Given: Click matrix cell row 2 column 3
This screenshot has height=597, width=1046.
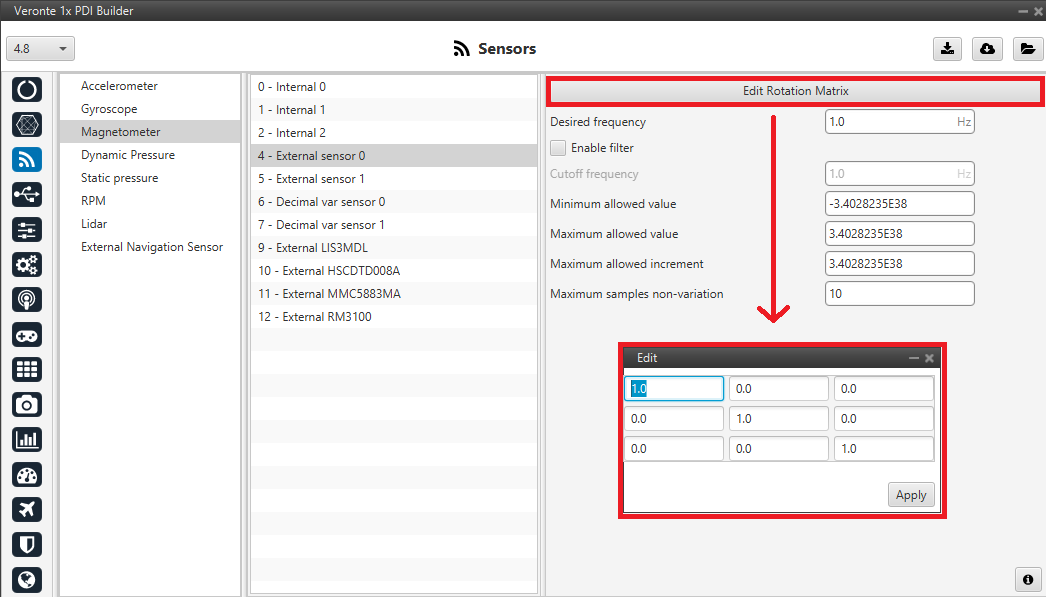Looking at the screenshot, I should click(x=883, y=419).
